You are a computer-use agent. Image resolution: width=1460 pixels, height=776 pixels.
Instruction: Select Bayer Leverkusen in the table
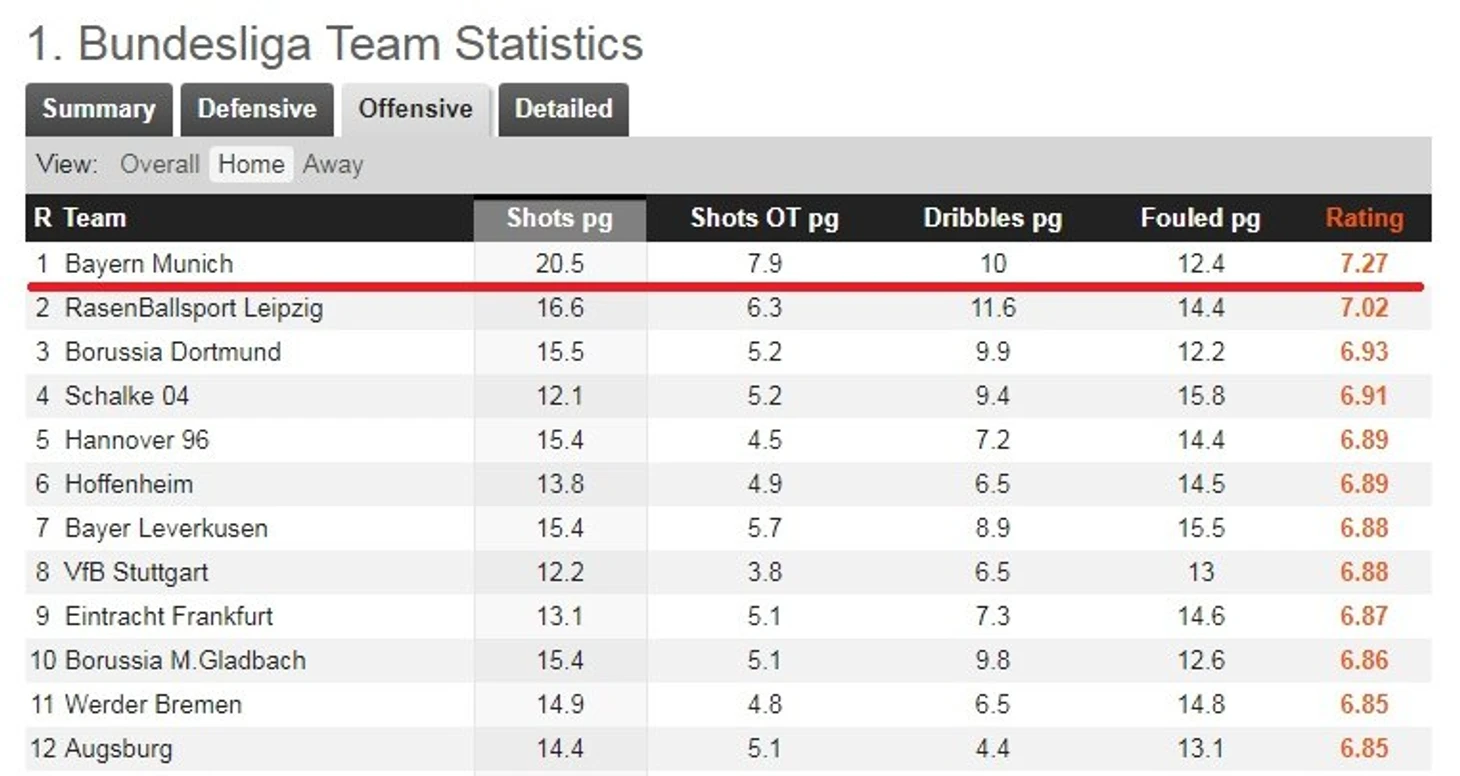pos(166,528)
